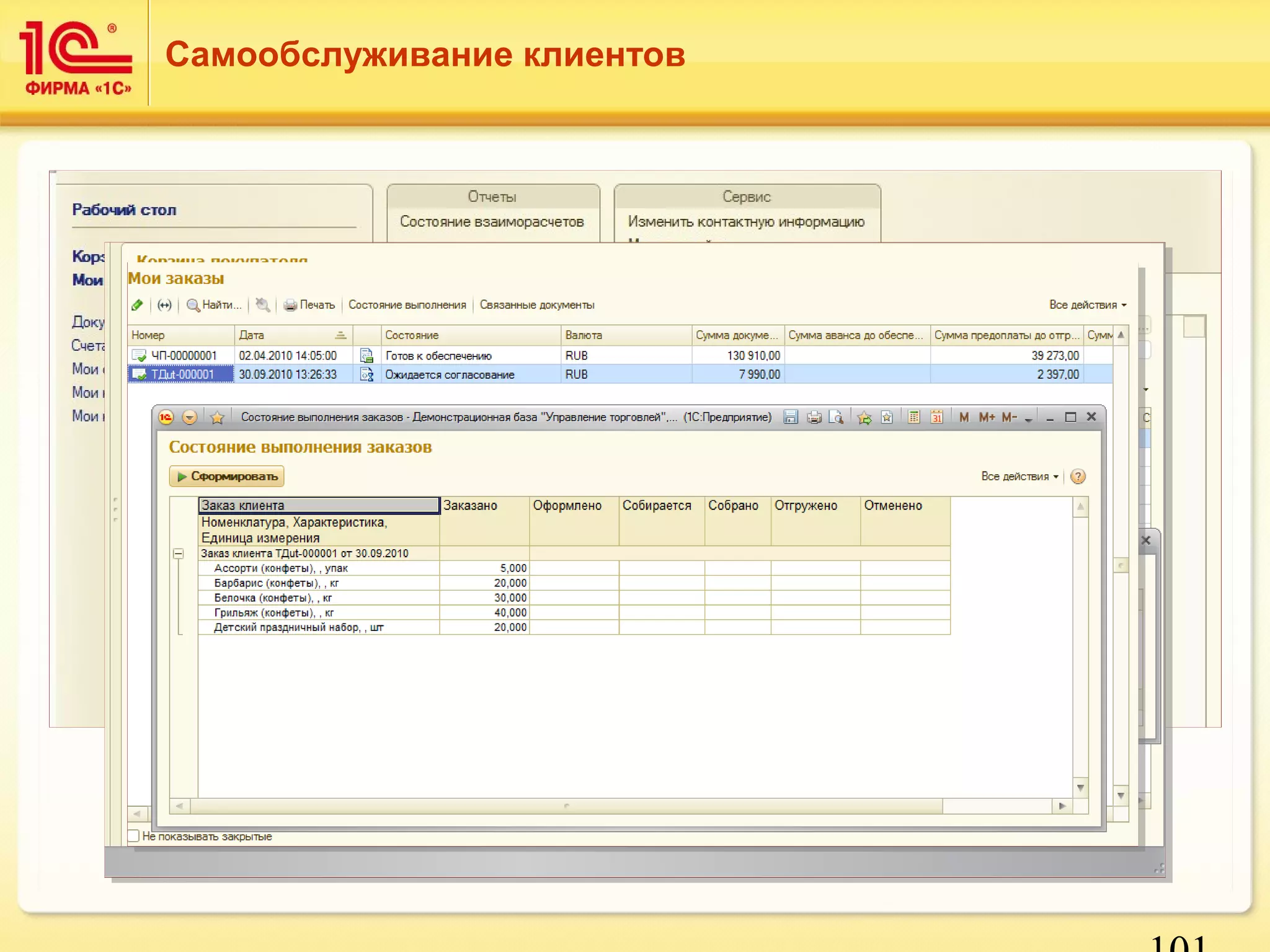The height and width of the screenshot is (952, 1270).
Task: Select the Ассорти (конфеты) row
Action: (574, 568)
